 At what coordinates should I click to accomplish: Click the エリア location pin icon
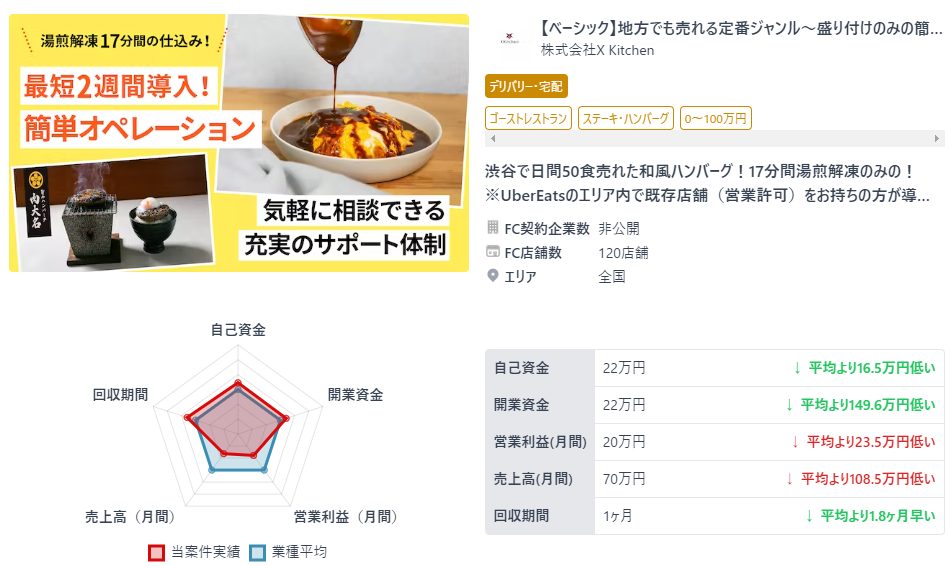tap(493, 276)
